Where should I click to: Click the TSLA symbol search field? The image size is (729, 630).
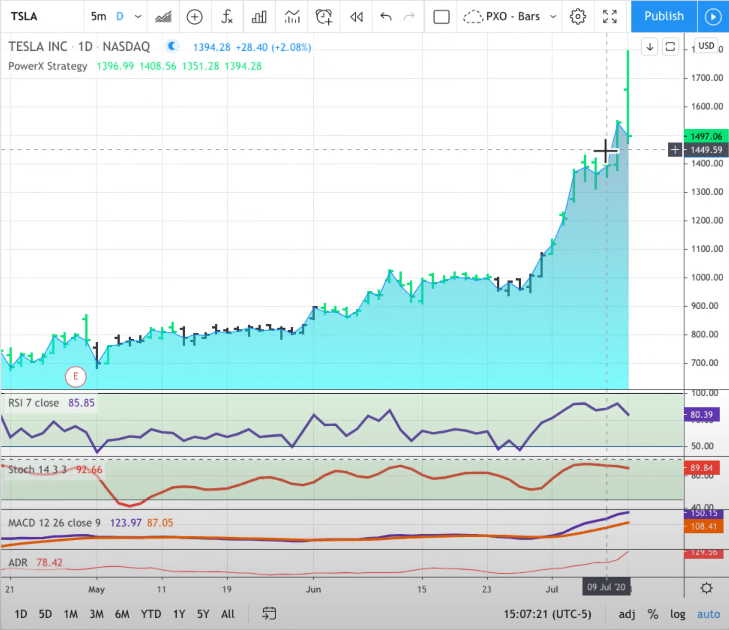24,17
